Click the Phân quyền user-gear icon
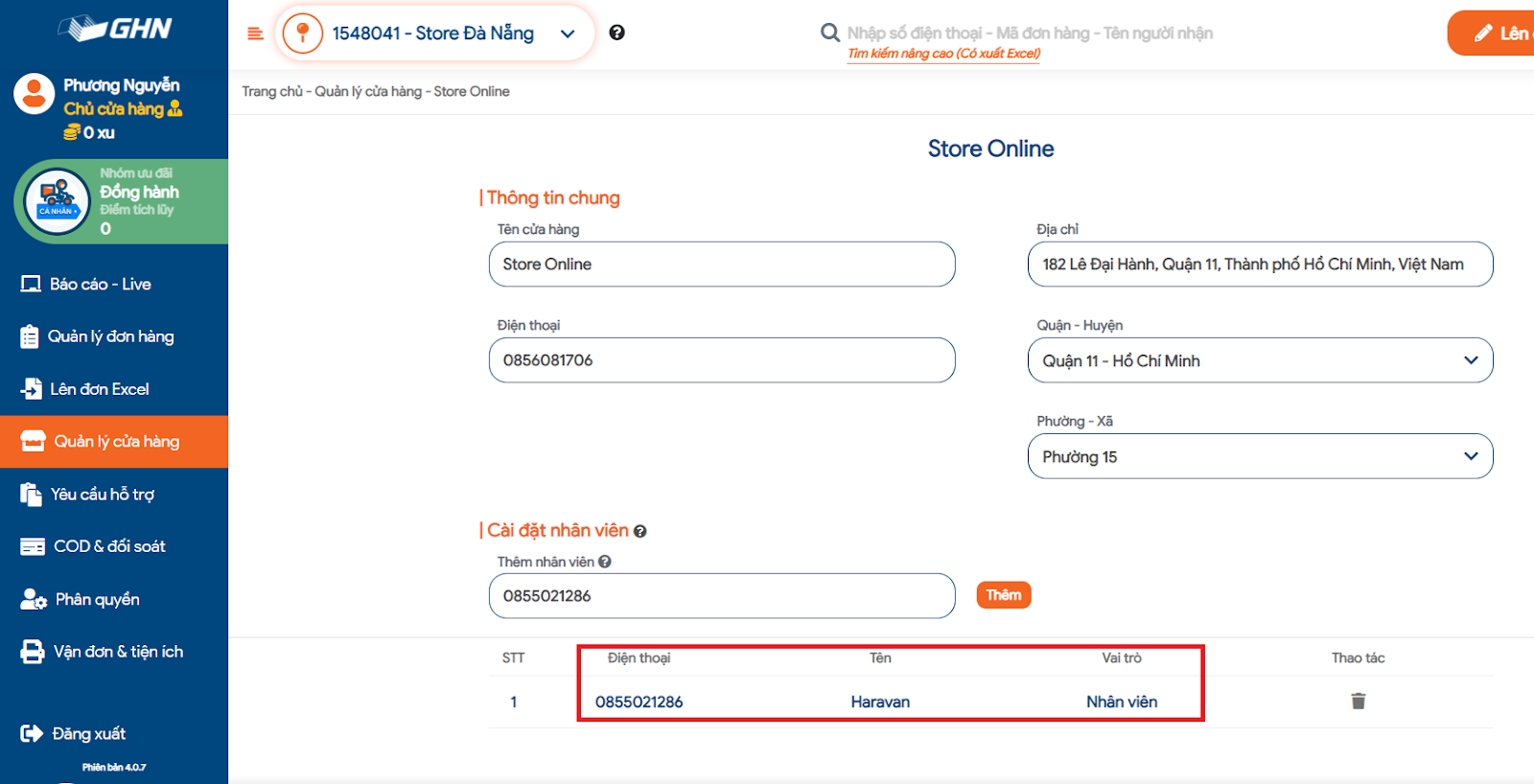The width and height of the screenshot is (1534, 784). pos(34,599)
